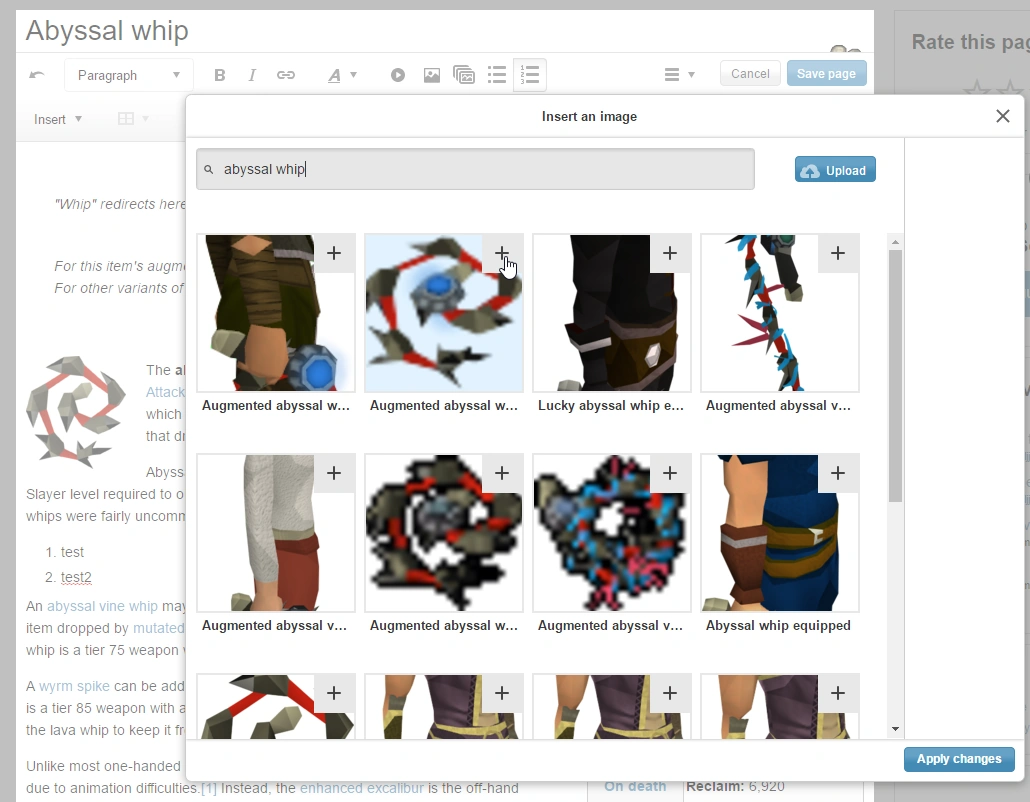Click citation reference [1]
The height and width of the screenshot is (802, 1030).
pos(209,788)
